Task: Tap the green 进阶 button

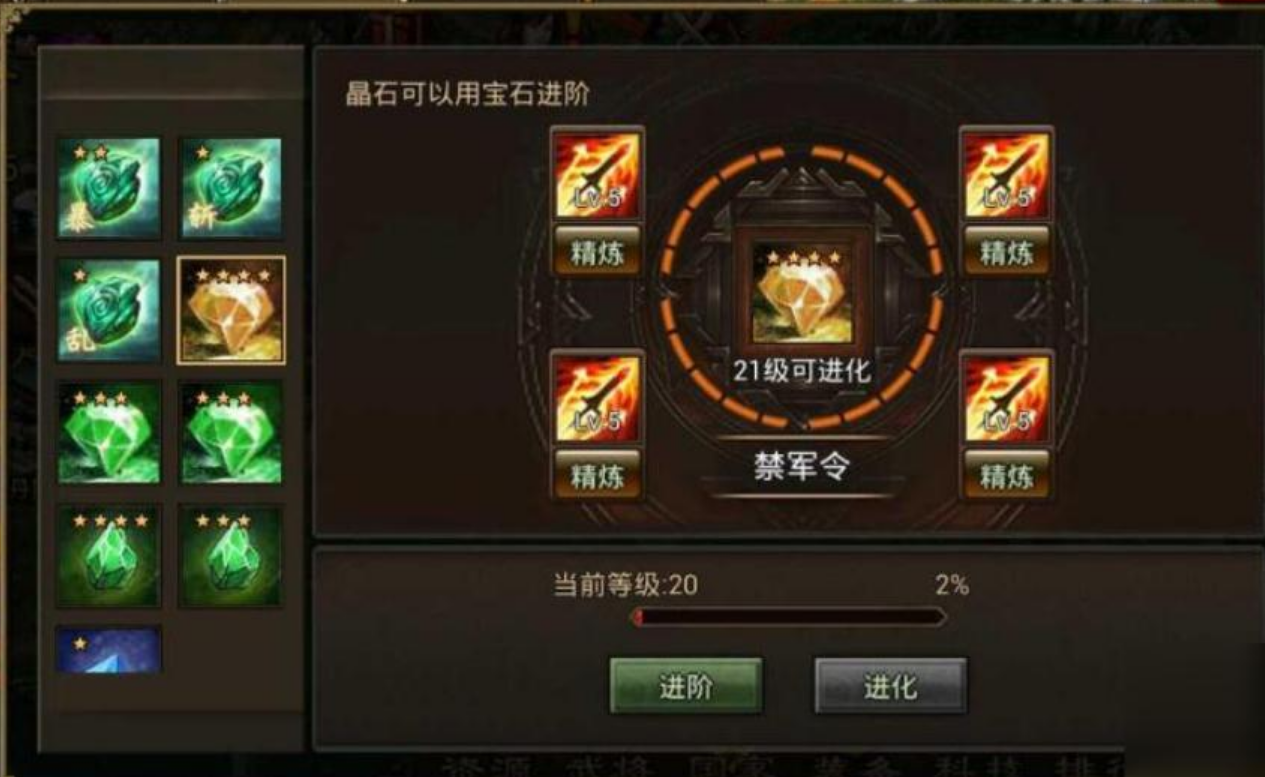Action: pyautogui.click(x=686, y=686)
